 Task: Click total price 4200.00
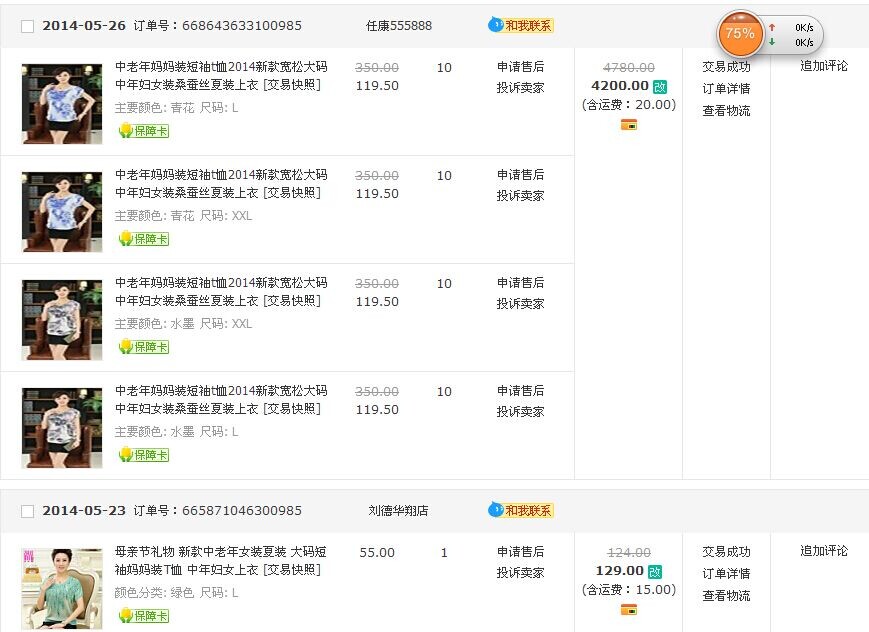pyautogui.click(x=620, y=86)
